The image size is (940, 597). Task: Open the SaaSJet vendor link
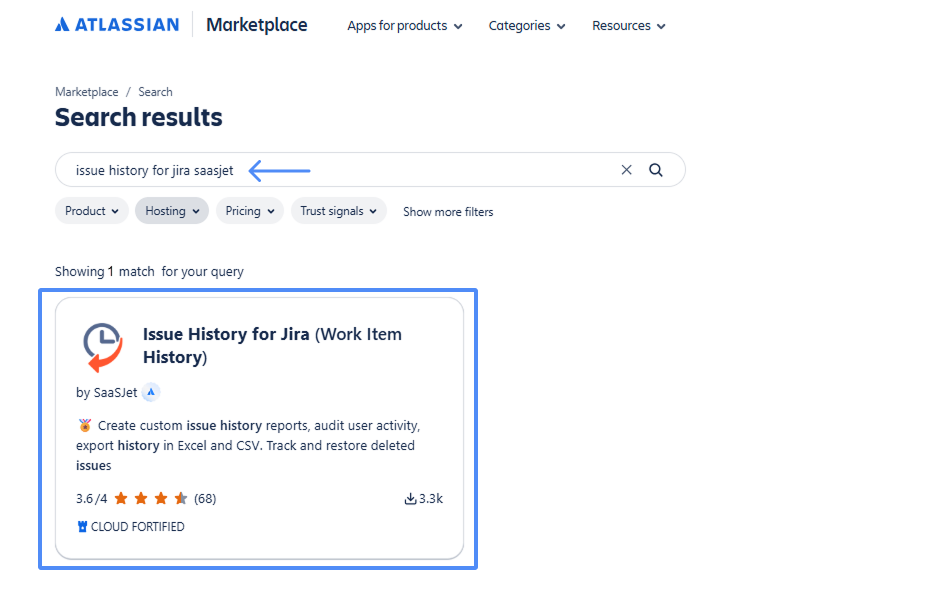click(x=116, y=392)
